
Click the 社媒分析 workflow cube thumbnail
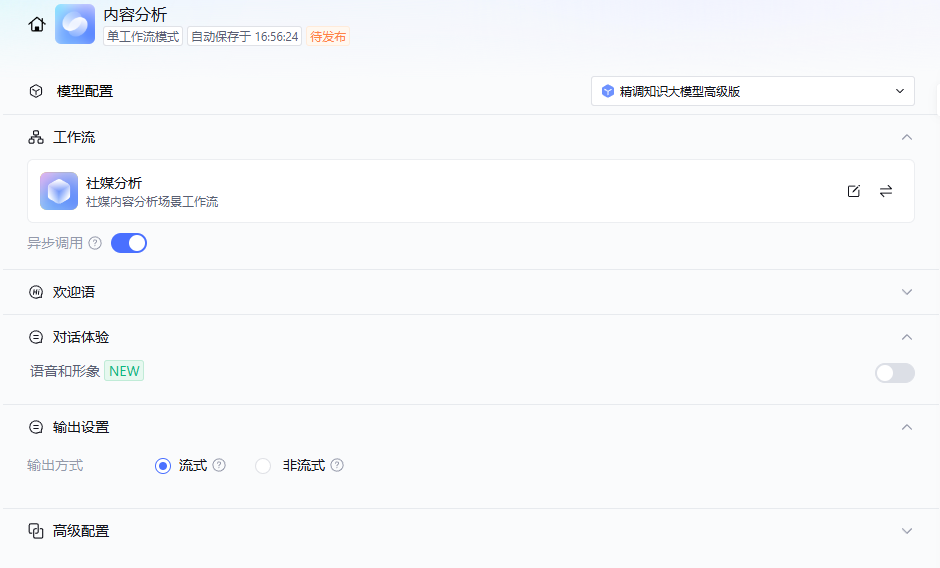pyautogui.click(x=59, y=191)
